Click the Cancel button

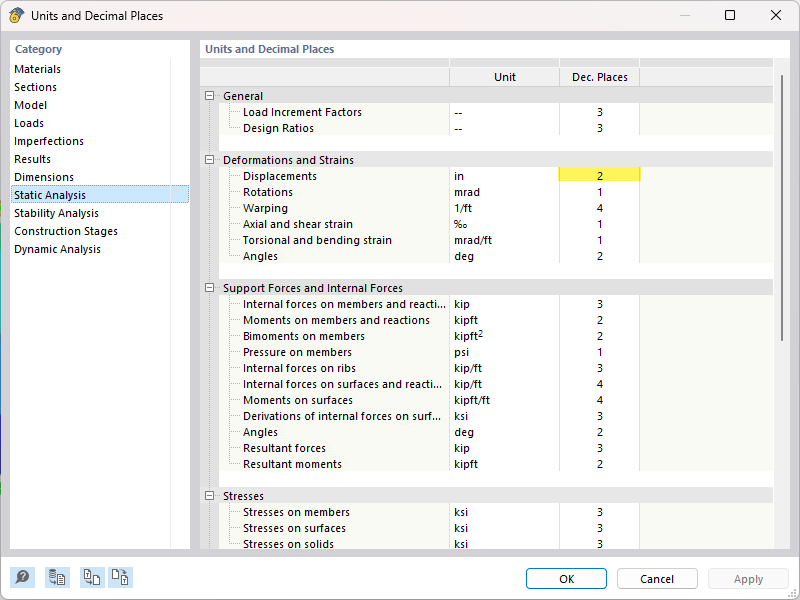point(657,578)
